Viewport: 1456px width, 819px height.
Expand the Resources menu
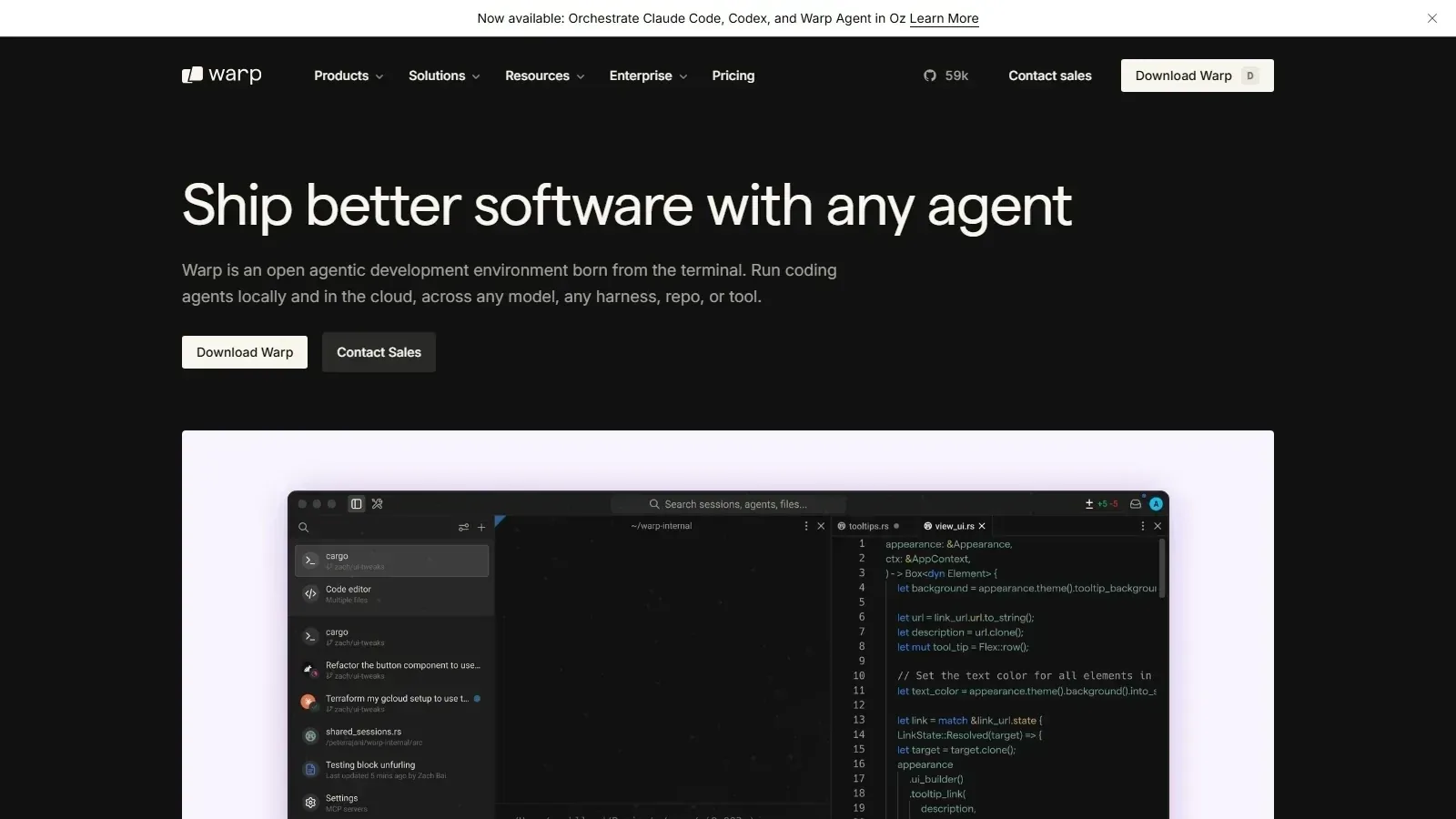coord(545,76)
